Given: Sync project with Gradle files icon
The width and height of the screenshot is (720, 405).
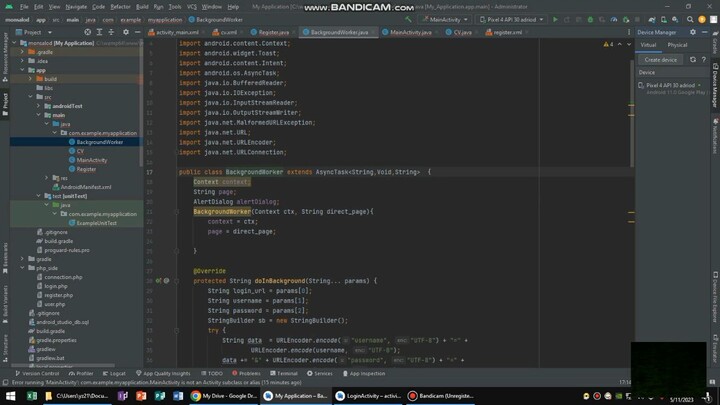Looking at the screenshot, I should [x=652, y=20].
